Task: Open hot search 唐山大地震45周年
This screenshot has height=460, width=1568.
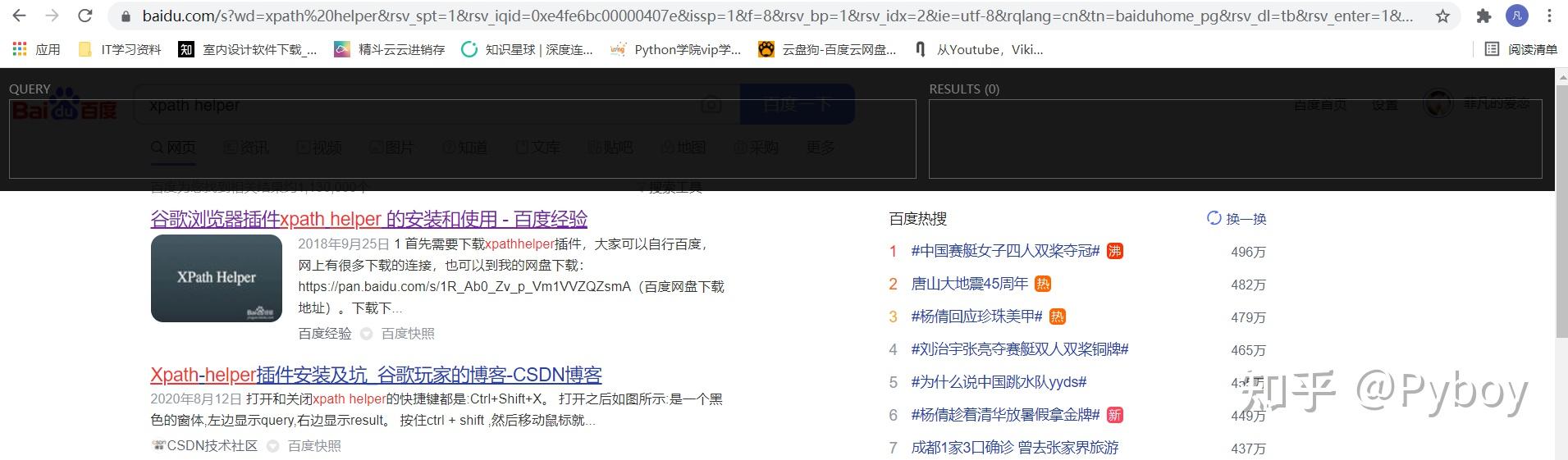Action: [969, 284]
